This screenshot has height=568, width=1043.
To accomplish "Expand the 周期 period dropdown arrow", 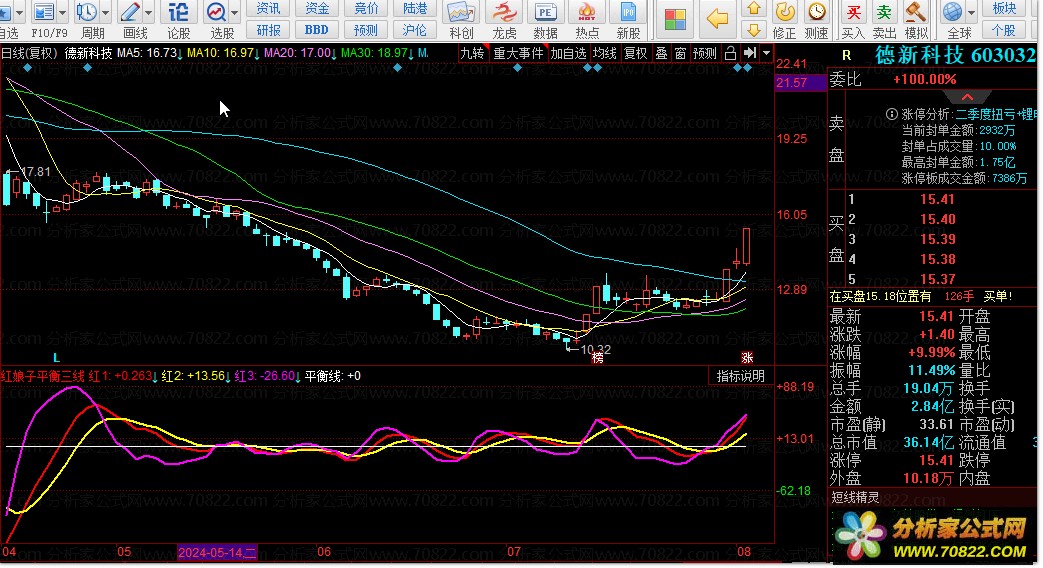I will coord(105,13).
